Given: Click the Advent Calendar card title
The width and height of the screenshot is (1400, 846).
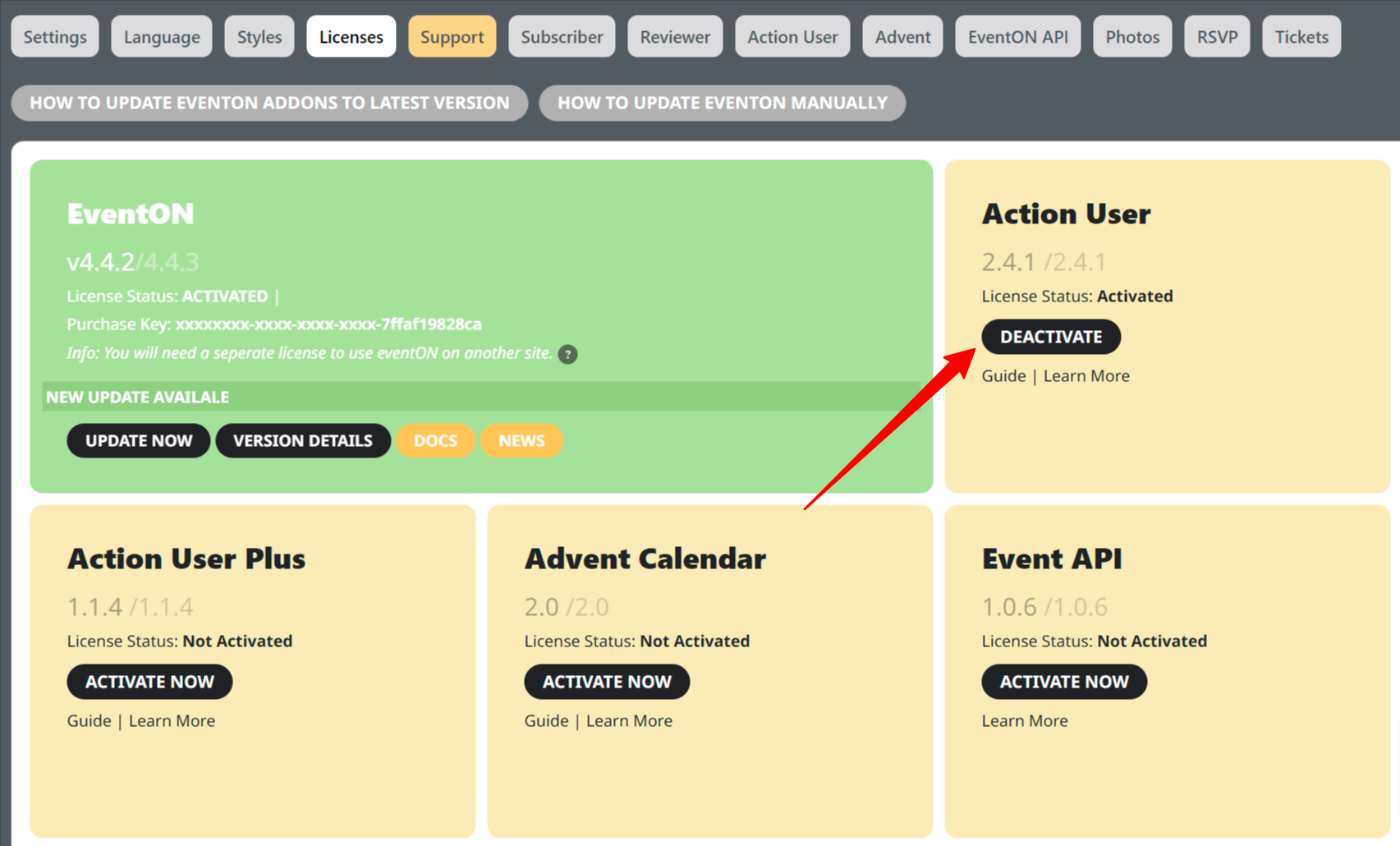Looking at the screenshot, I should pyautogui.click(x=645, y=559).
